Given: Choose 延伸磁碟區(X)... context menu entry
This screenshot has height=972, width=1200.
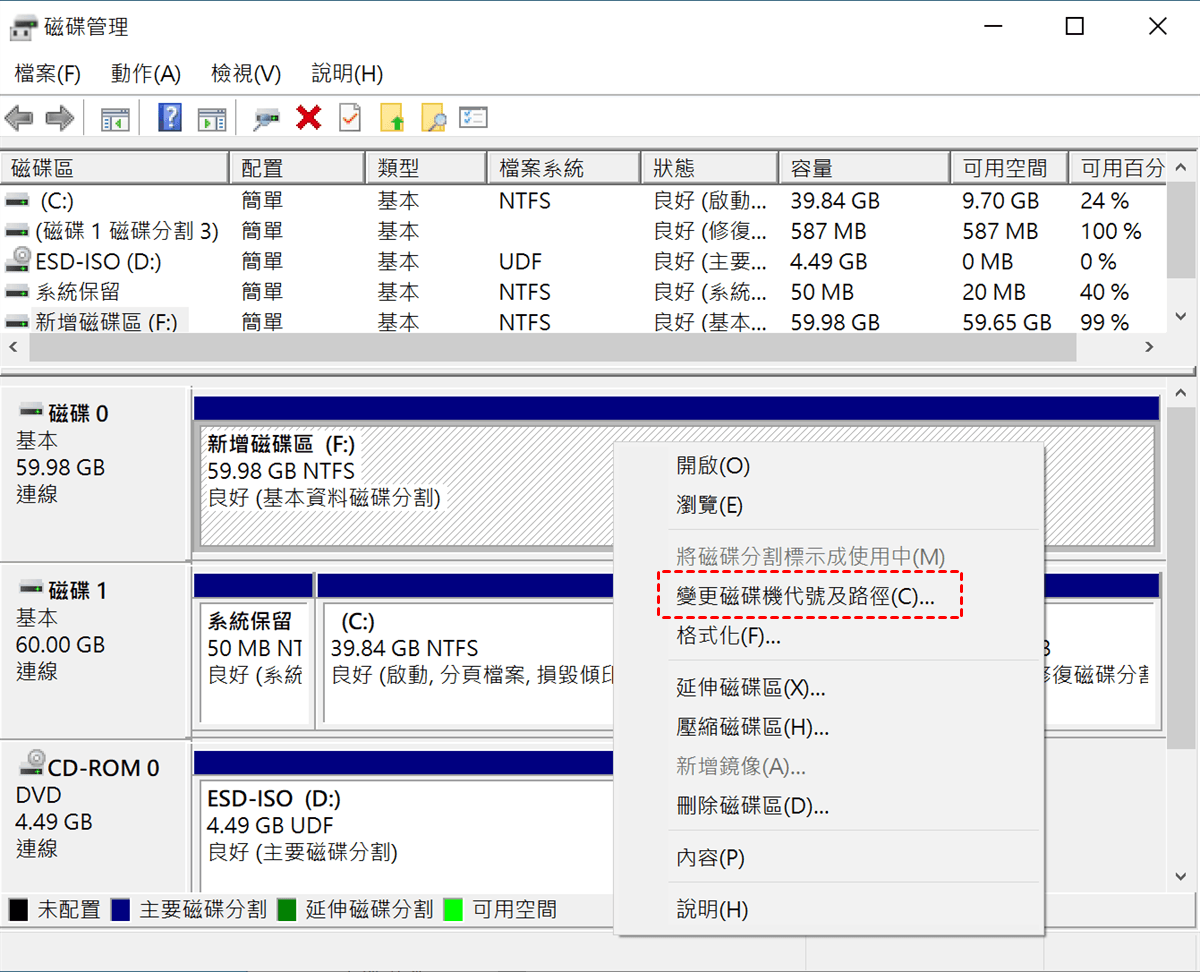Looking at the screenshot, I should 828,688.
